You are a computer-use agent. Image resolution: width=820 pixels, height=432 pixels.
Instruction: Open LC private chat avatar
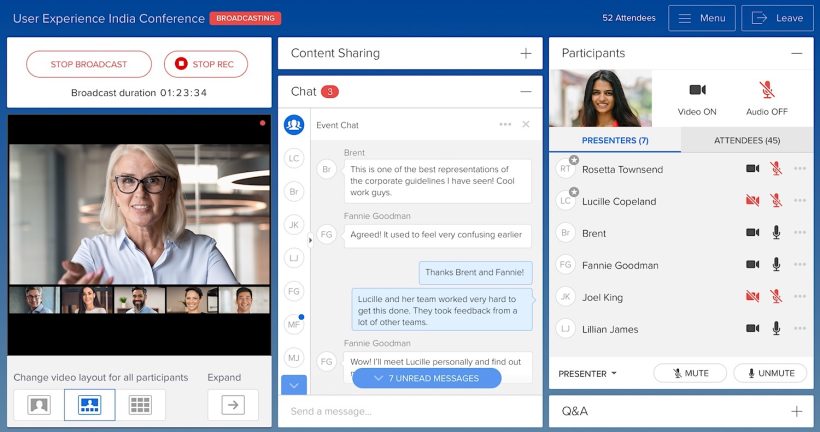(294, 158)
